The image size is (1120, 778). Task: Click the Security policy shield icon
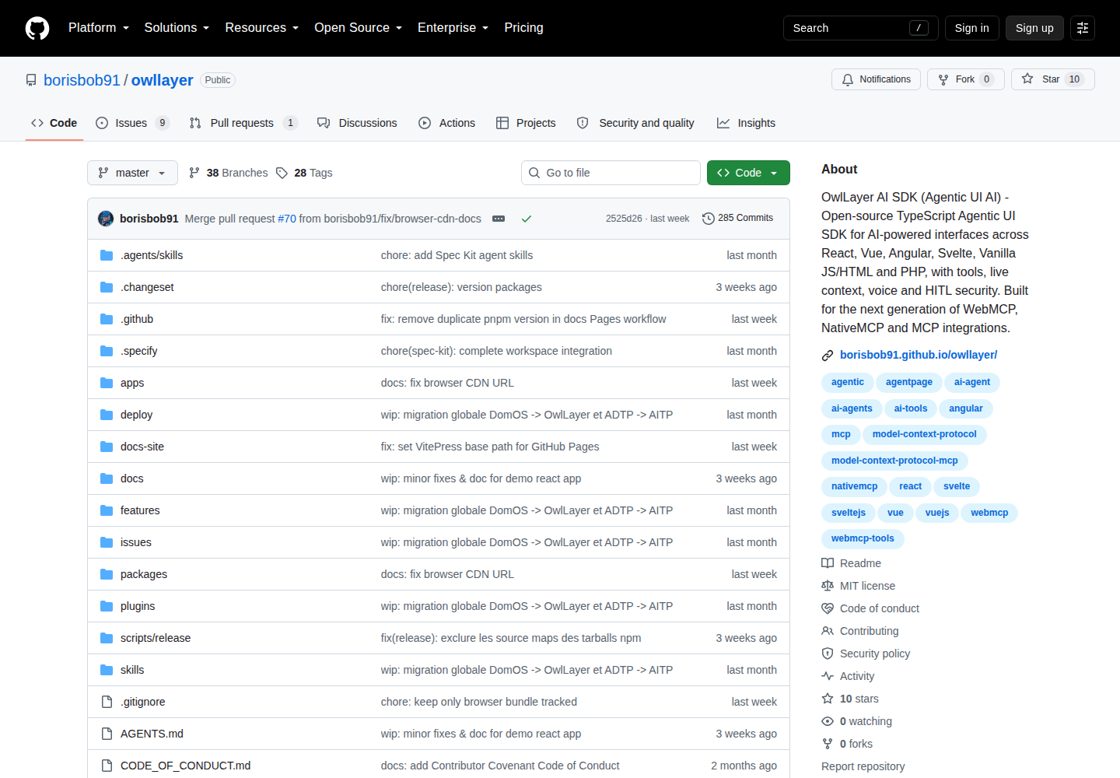[827, 654]
